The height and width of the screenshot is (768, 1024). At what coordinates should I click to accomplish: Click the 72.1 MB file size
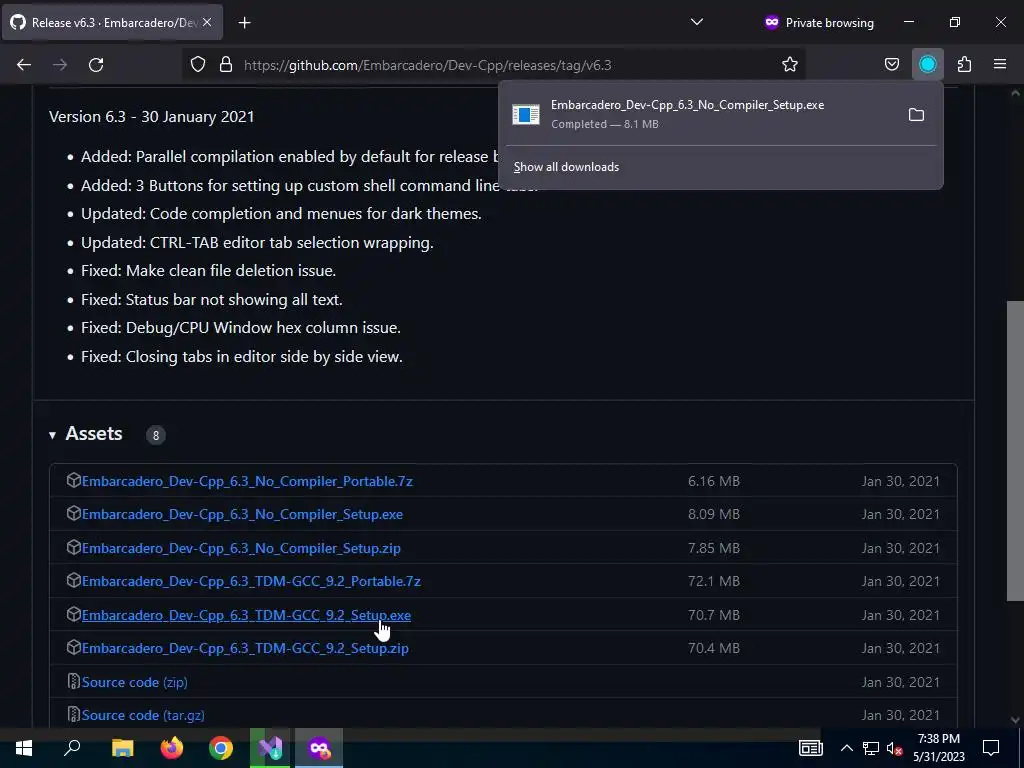click(714, 581)
